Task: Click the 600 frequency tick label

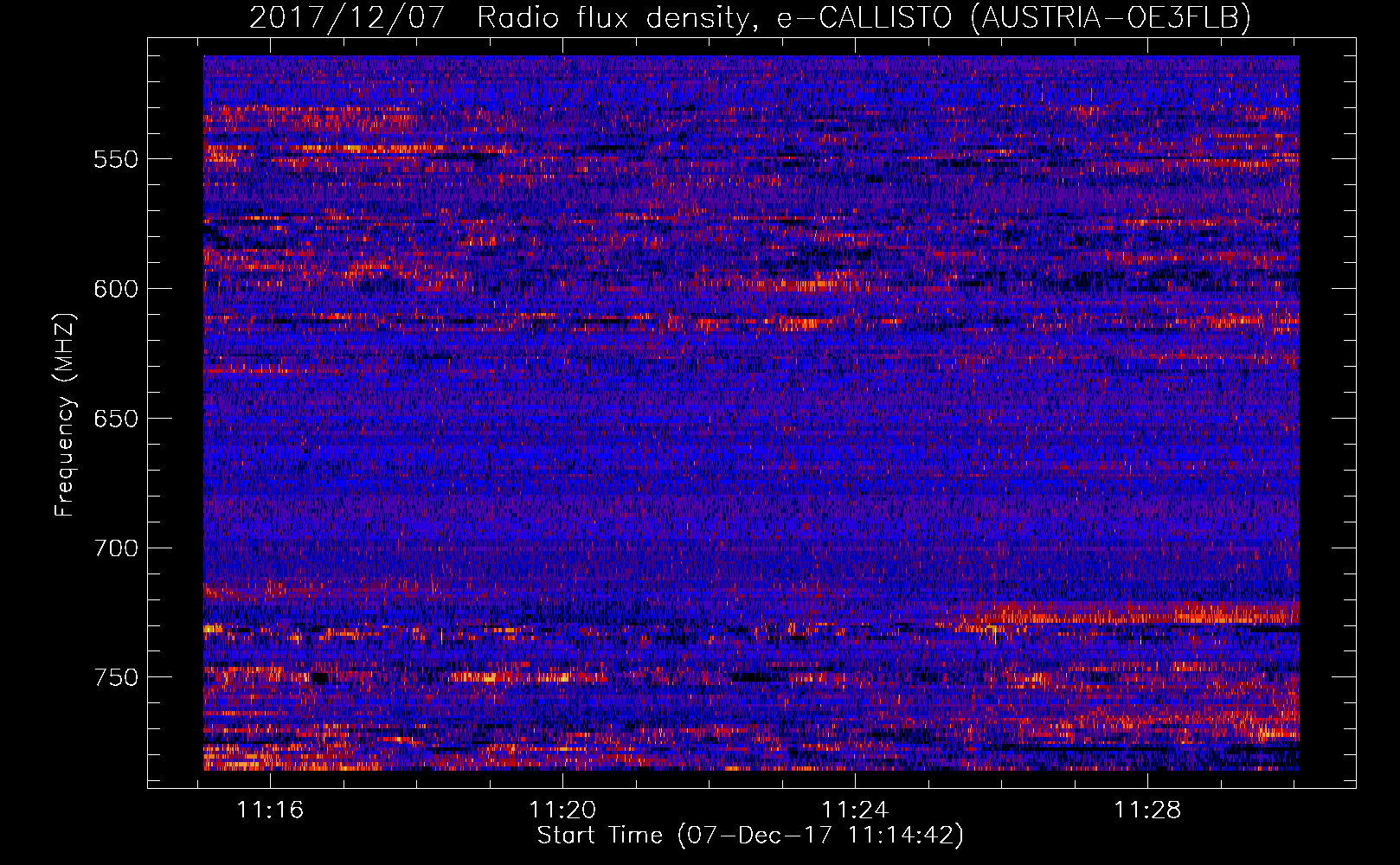Action: click(116, 289)
